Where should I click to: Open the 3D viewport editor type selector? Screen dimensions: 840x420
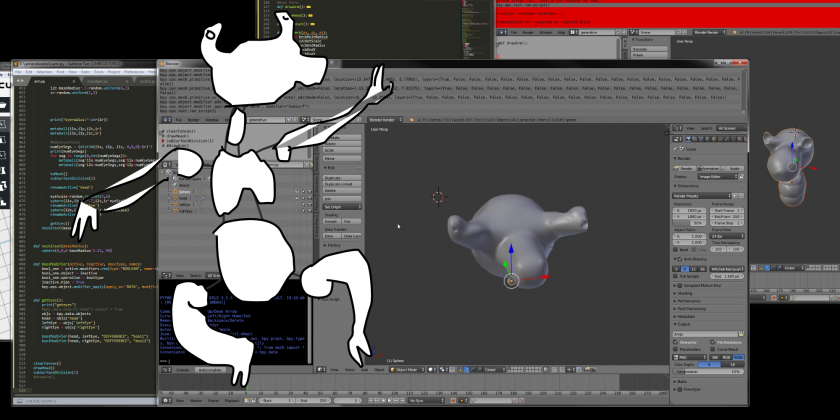coord(321,370)
